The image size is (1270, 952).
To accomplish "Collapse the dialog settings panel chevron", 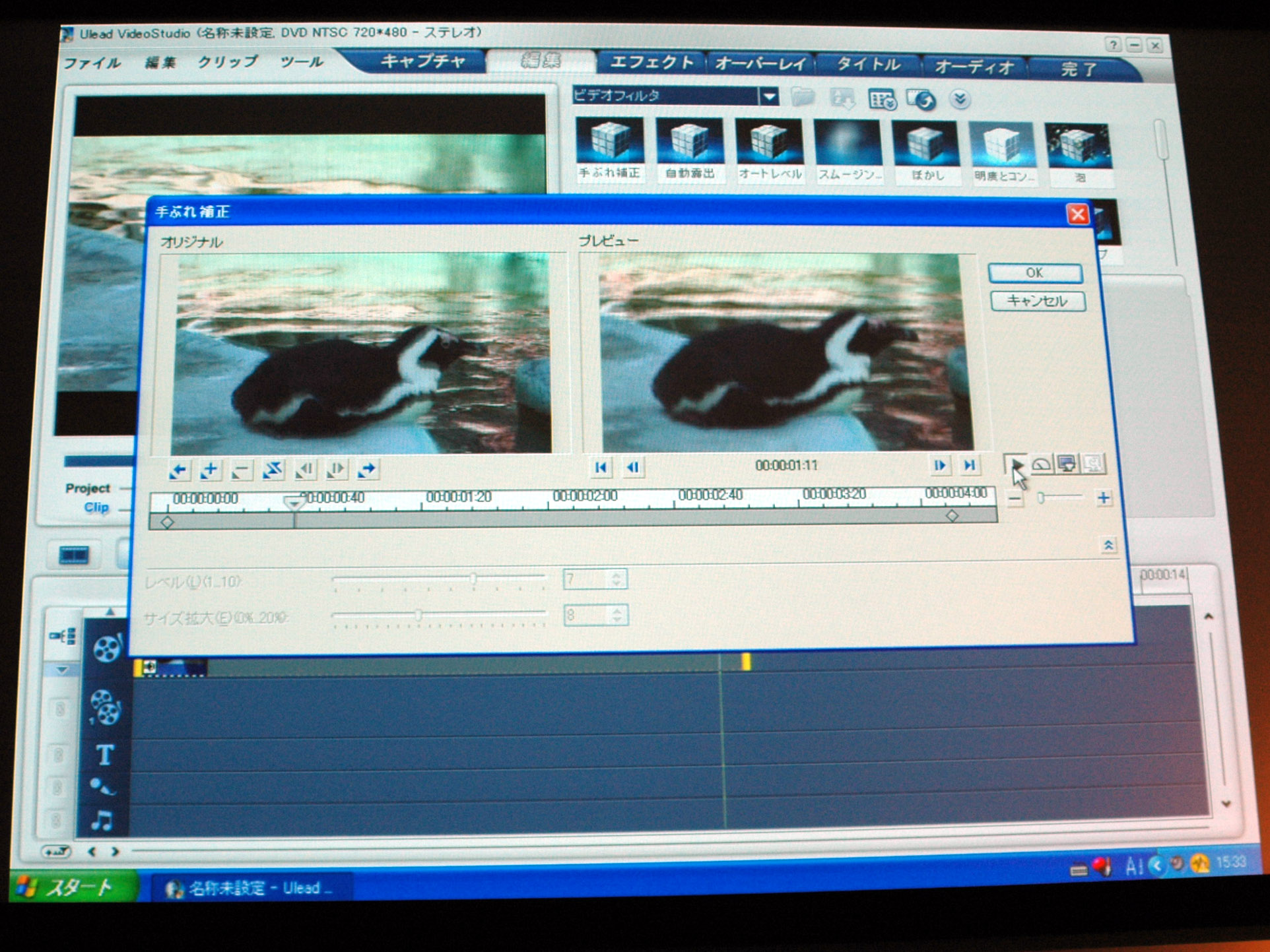I will 1108,545.
